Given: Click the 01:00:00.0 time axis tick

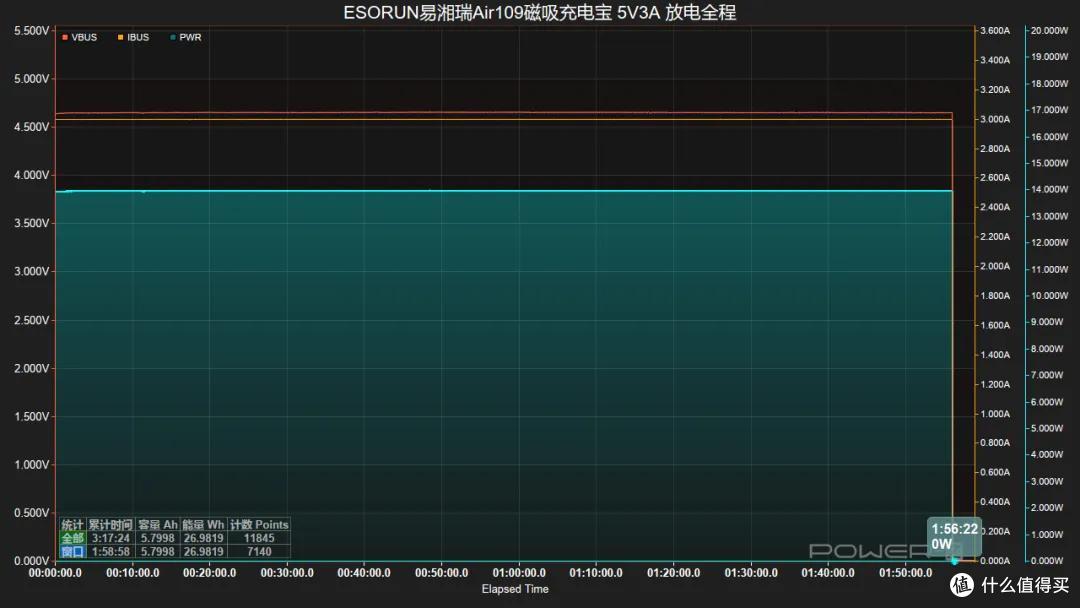Looking at the screenshot, I should click(x=519, y=573).
